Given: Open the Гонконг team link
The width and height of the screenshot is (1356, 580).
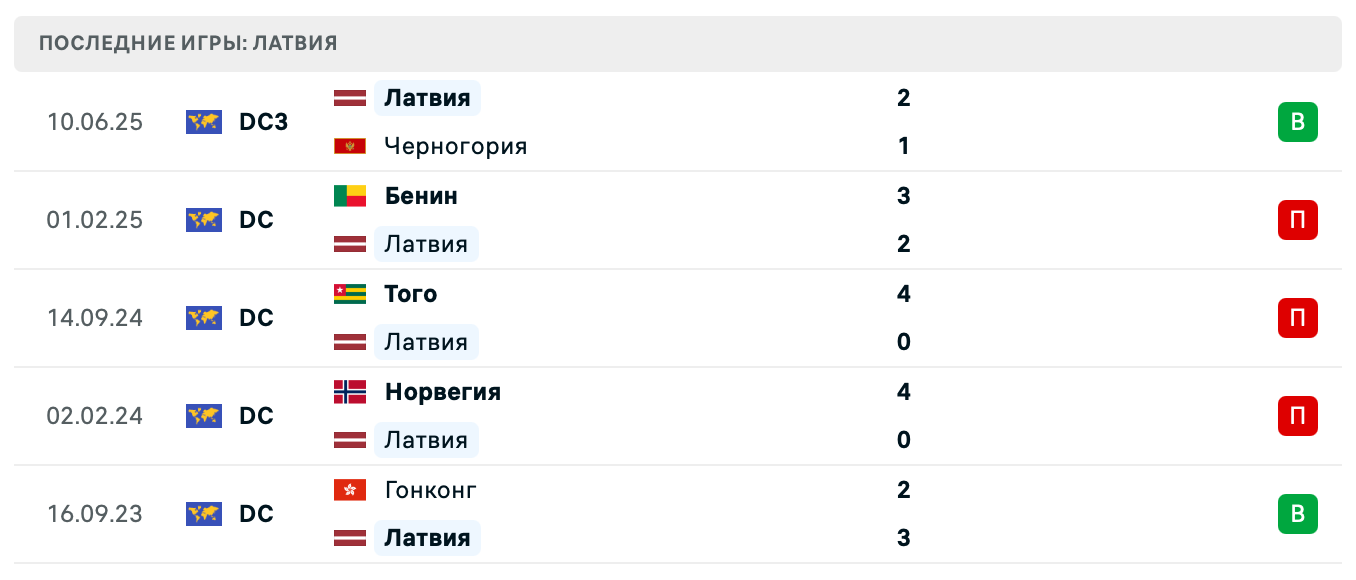Looking at the screenshot, I should click(x=430, y=490).
